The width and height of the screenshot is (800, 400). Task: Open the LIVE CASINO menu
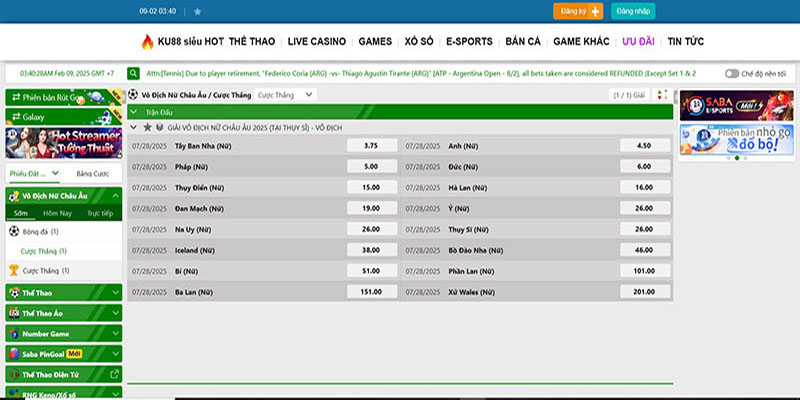[316, 42]
